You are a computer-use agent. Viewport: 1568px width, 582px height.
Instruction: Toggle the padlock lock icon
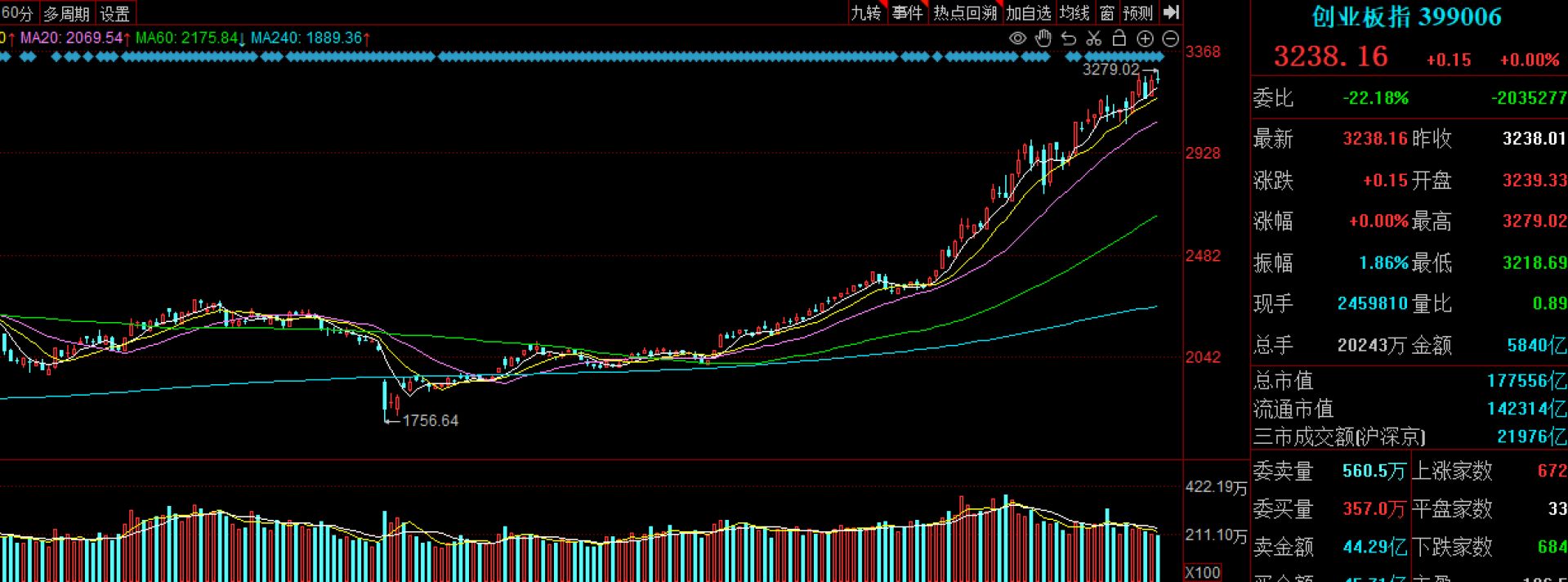(1119, 38)
